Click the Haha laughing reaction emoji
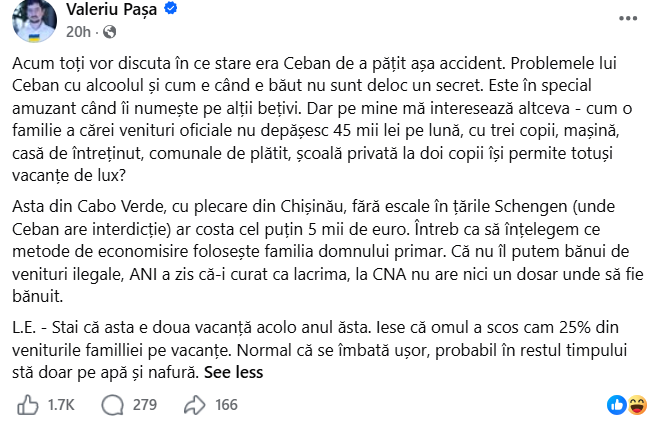Viewport: 658px width, 434px height. click(637, 405)
